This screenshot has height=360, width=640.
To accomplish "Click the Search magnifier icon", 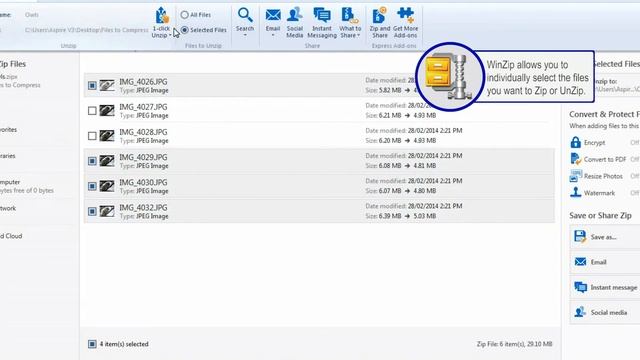I will [x=245, y=15].
